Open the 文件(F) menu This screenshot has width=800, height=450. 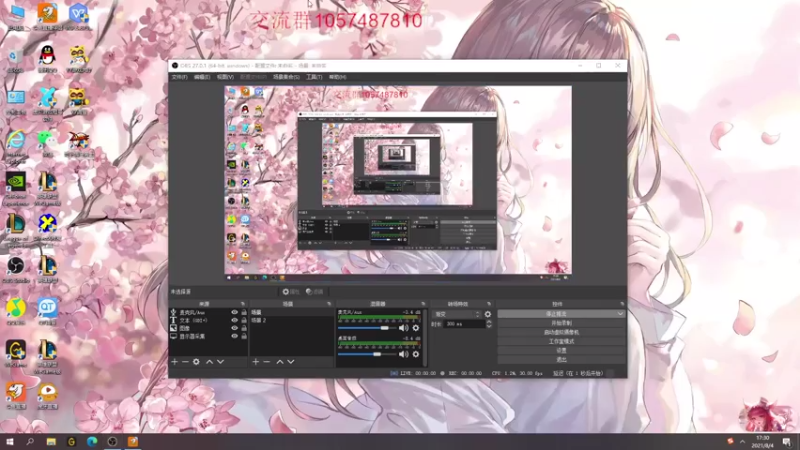click(179, 77)
